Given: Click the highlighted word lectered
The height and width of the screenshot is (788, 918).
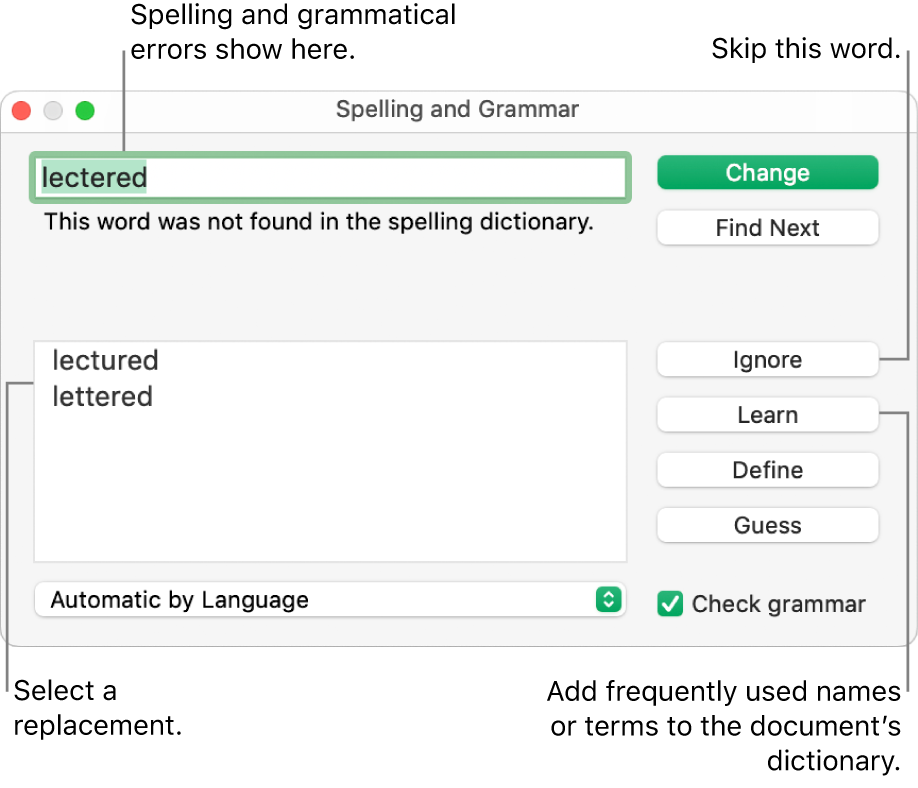Looking at the screenshot, I should tap(94, 177).
